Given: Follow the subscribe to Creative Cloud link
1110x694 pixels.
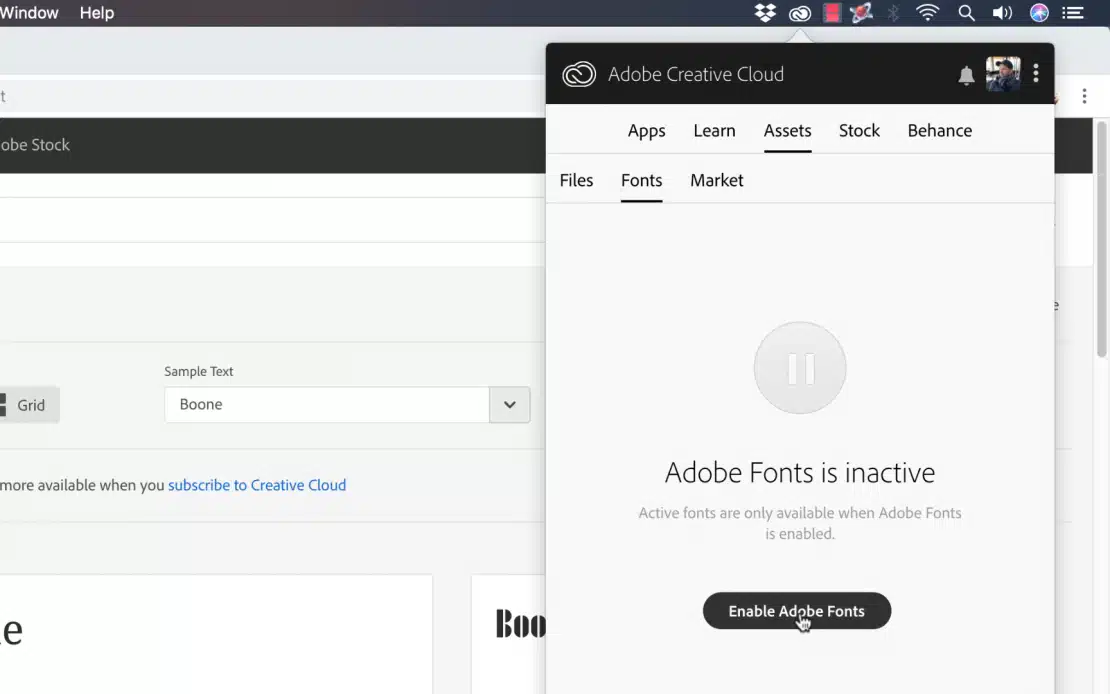Looking at the screenshot, I should pos(257,485).
